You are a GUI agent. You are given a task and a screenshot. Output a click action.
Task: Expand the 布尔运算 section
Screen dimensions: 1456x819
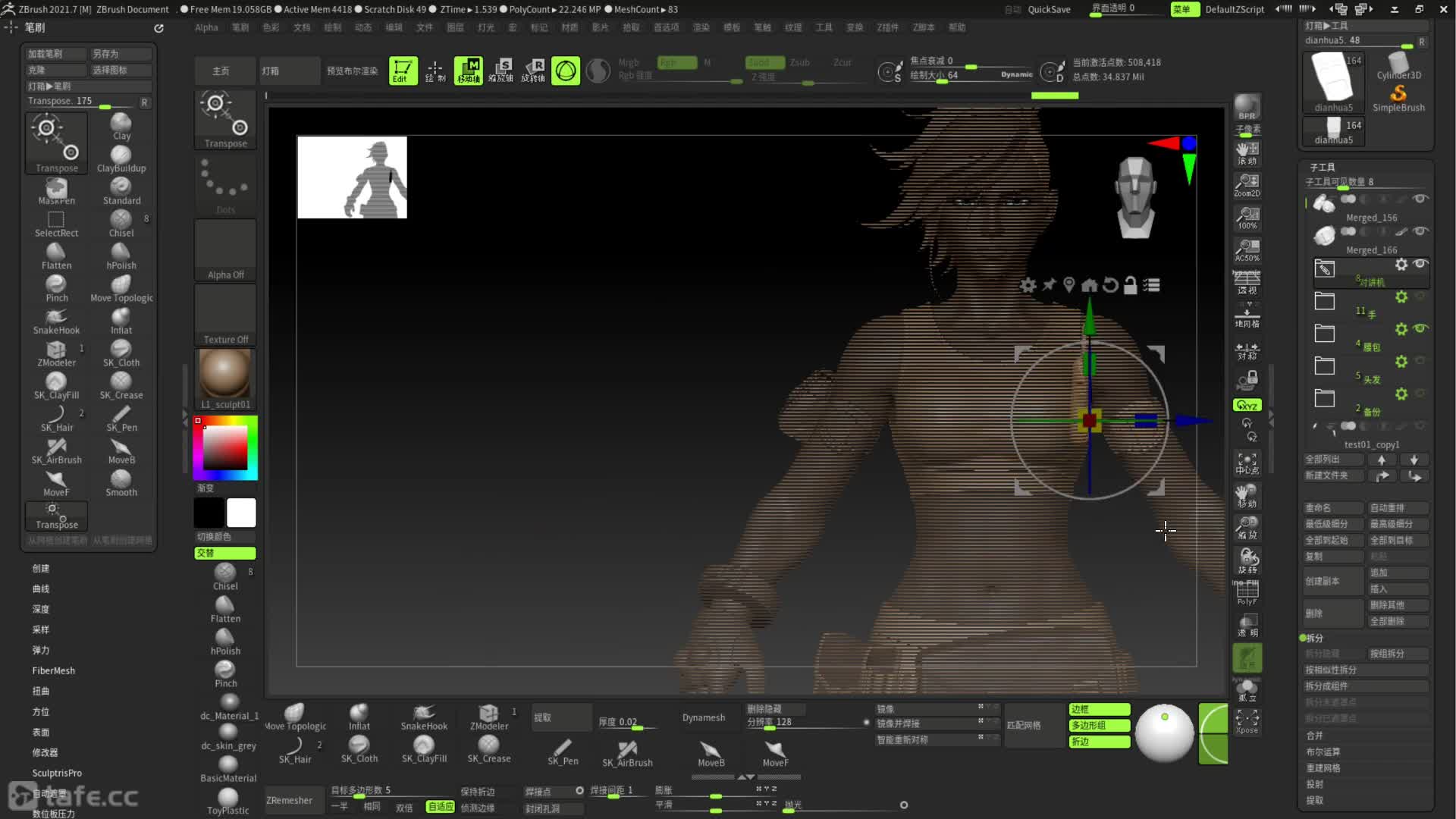click(1323, 752)
